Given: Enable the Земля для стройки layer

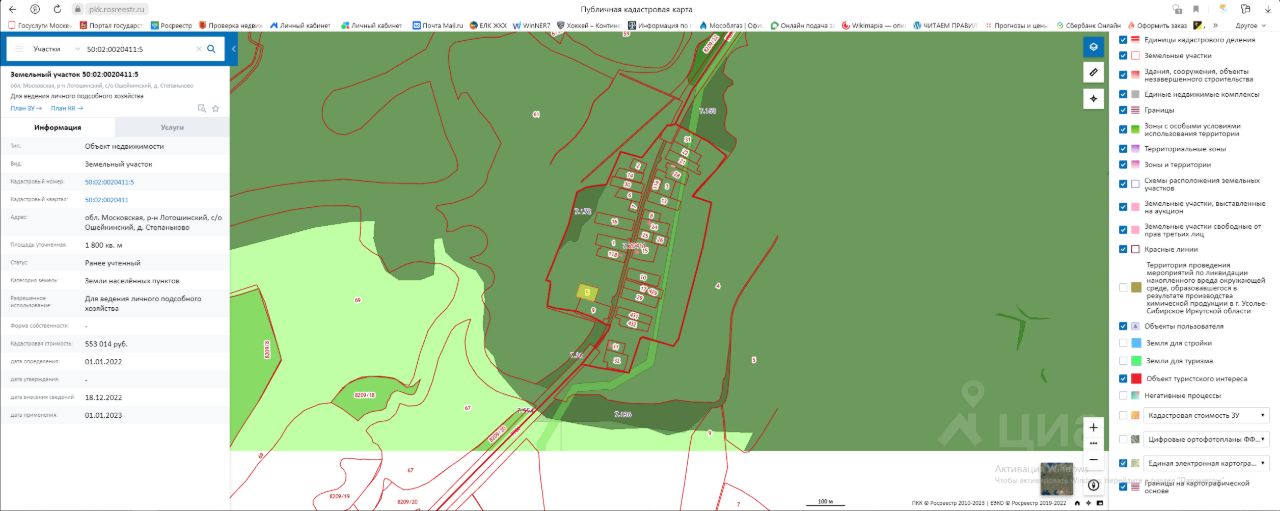Looking at the screenshot, I should click(1123, 343).
